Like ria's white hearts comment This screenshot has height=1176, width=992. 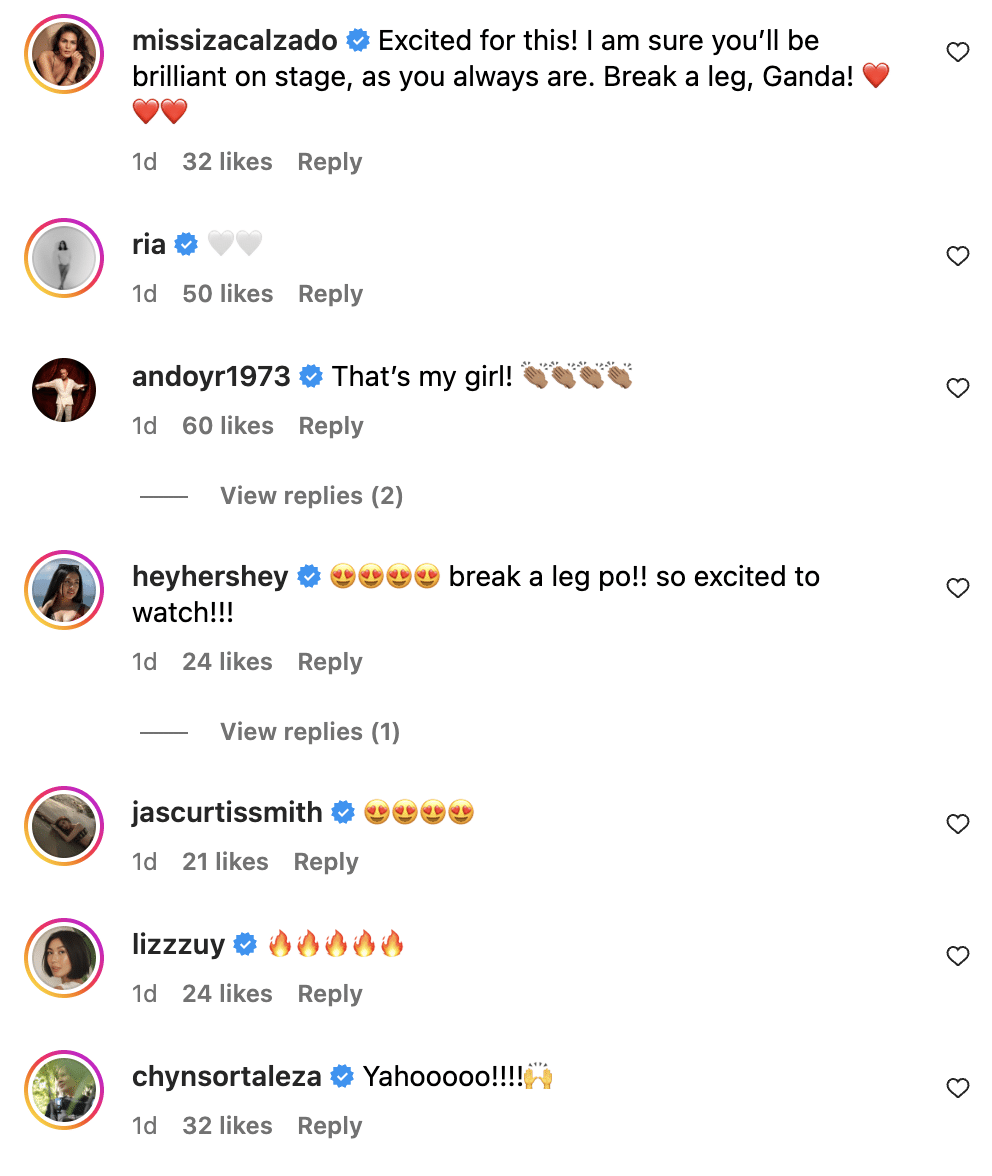click(957, 257)
